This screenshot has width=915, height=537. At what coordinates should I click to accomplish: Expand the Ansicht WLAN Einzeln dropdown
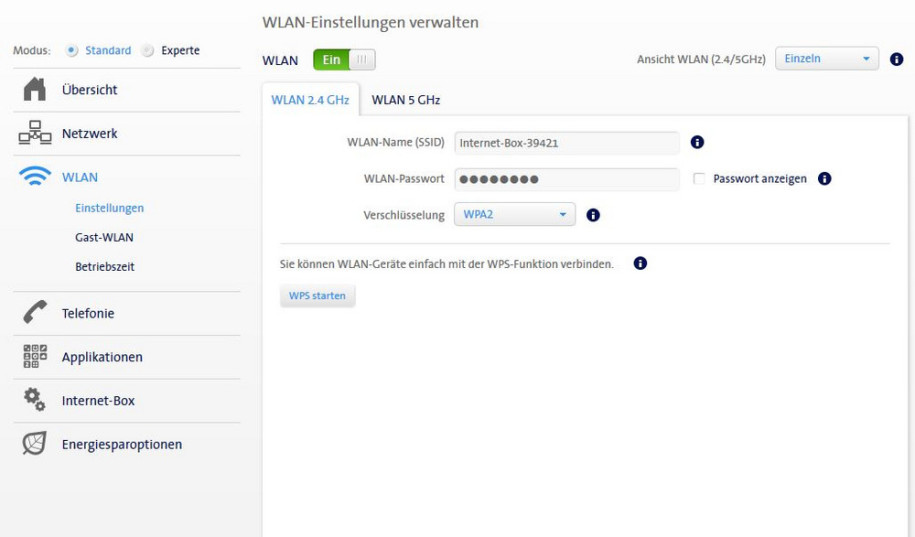(827, 58)
